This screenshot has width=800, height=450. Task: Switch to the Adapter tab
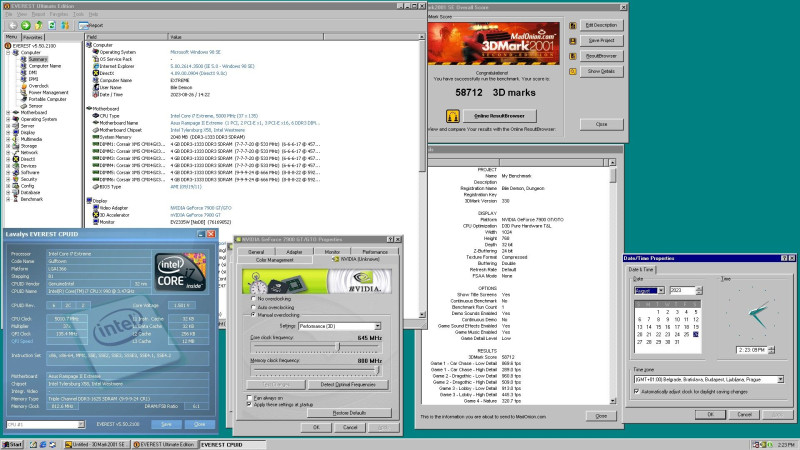point(294,252)
